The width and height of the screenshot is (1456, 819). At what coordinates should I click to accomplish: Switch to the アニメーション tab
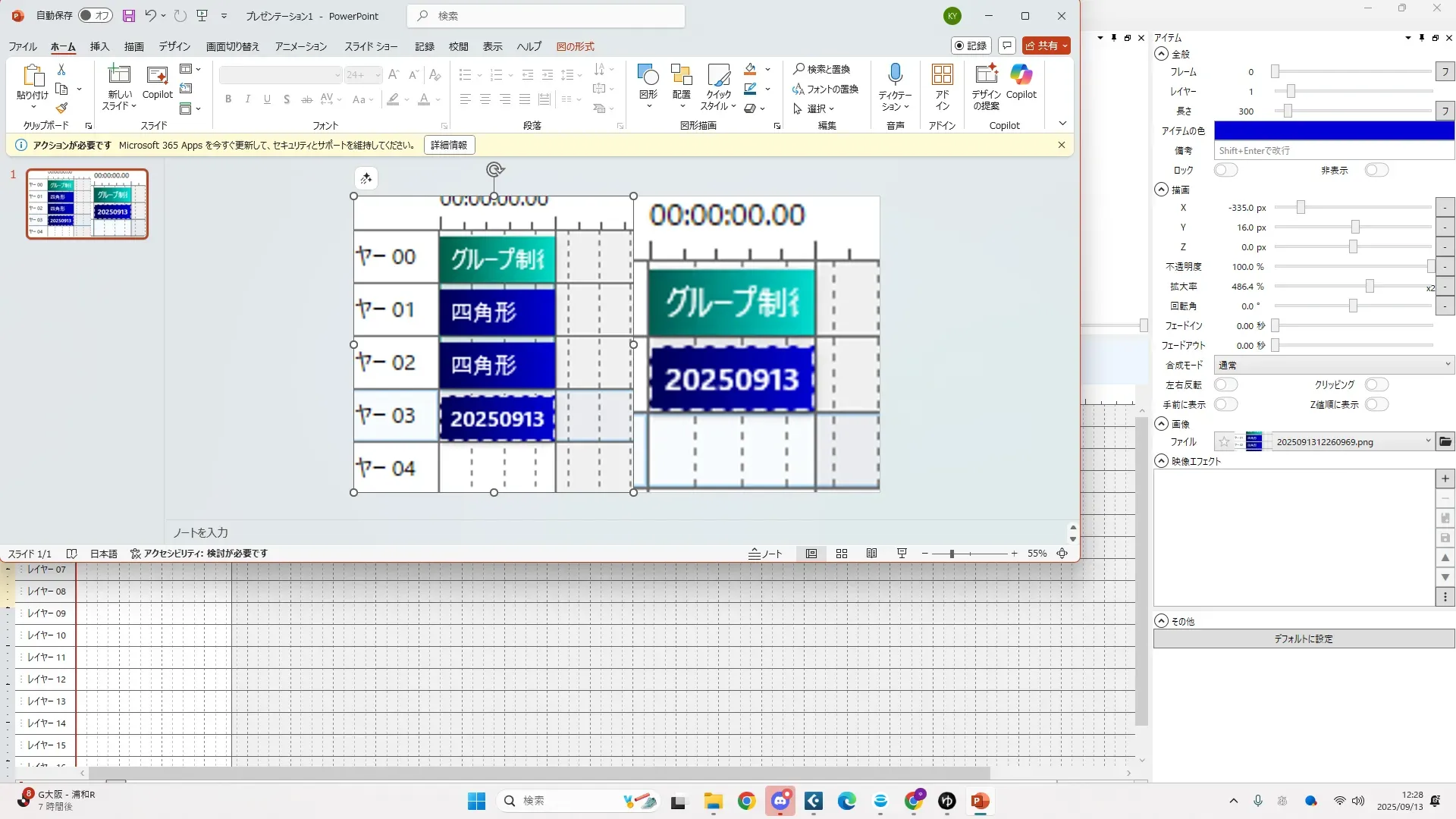(x=300, y=46)
